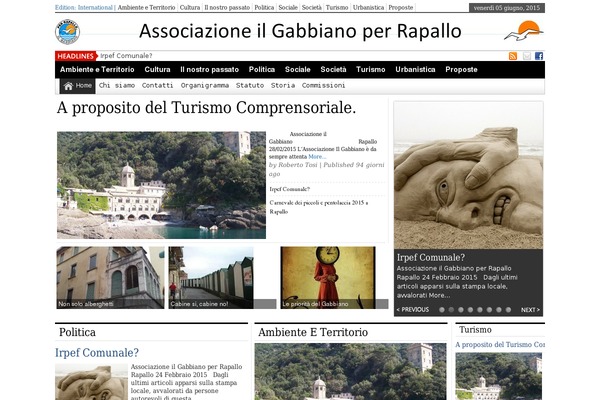
Task: Open the Storia page
Action: click(283, 85)
